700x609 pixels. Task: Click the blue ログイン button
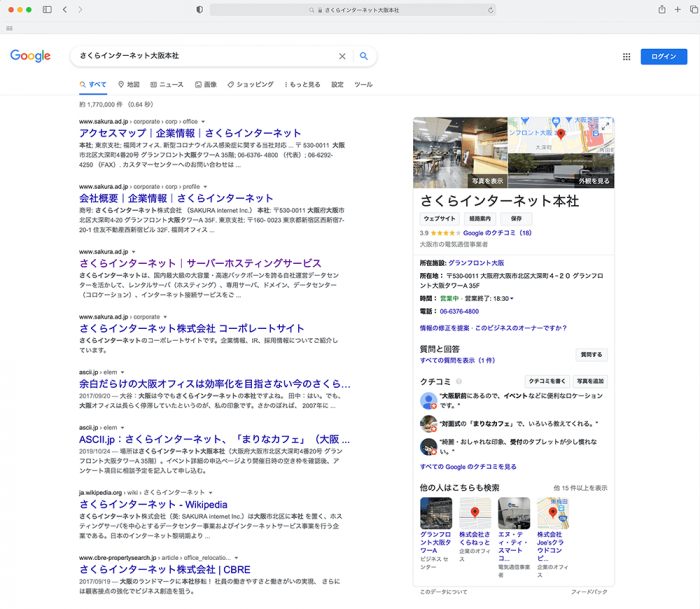click(663, 57)
